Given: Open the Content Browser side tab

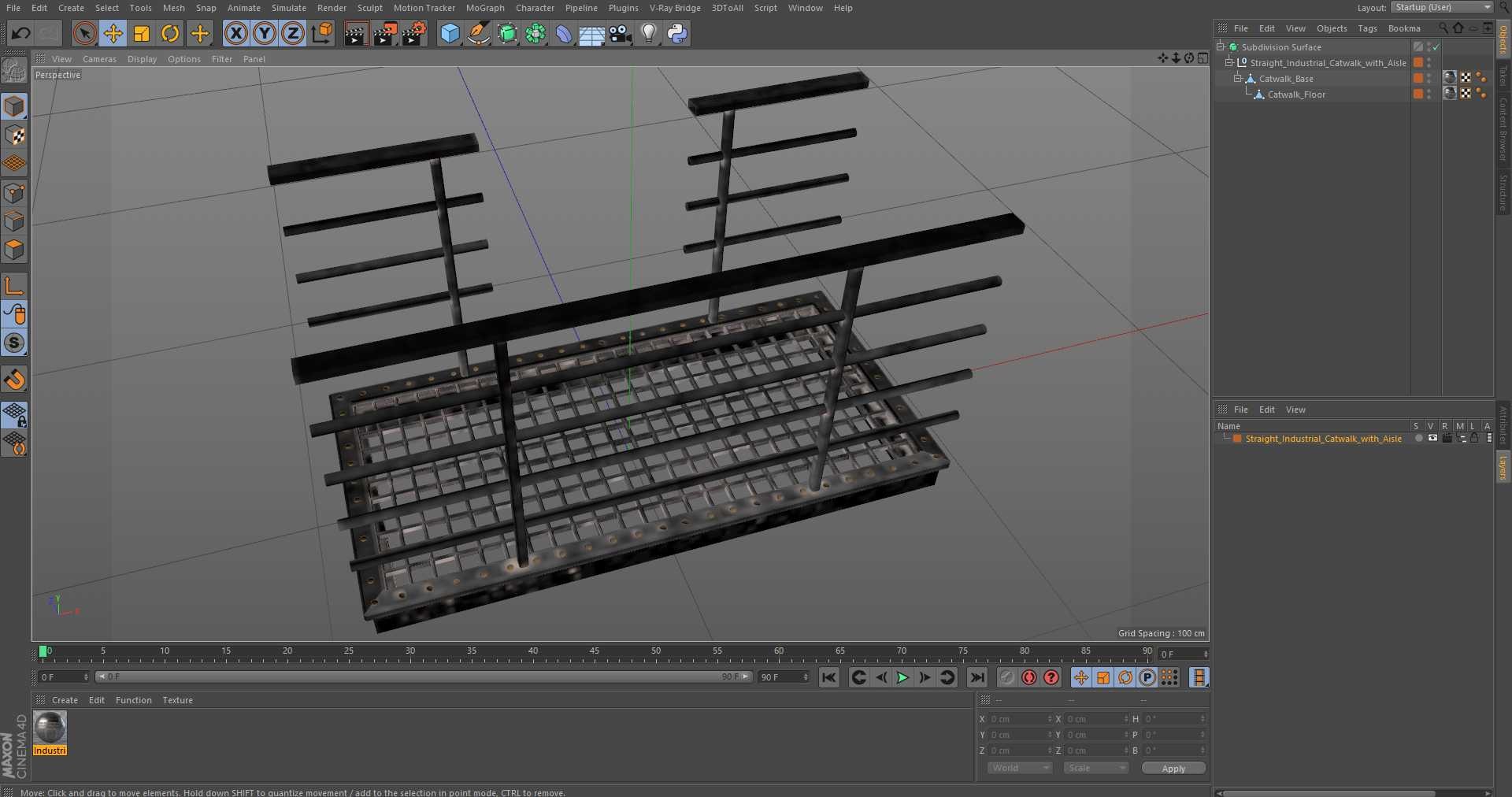Looking at the screenshot, I should 1503,130.
